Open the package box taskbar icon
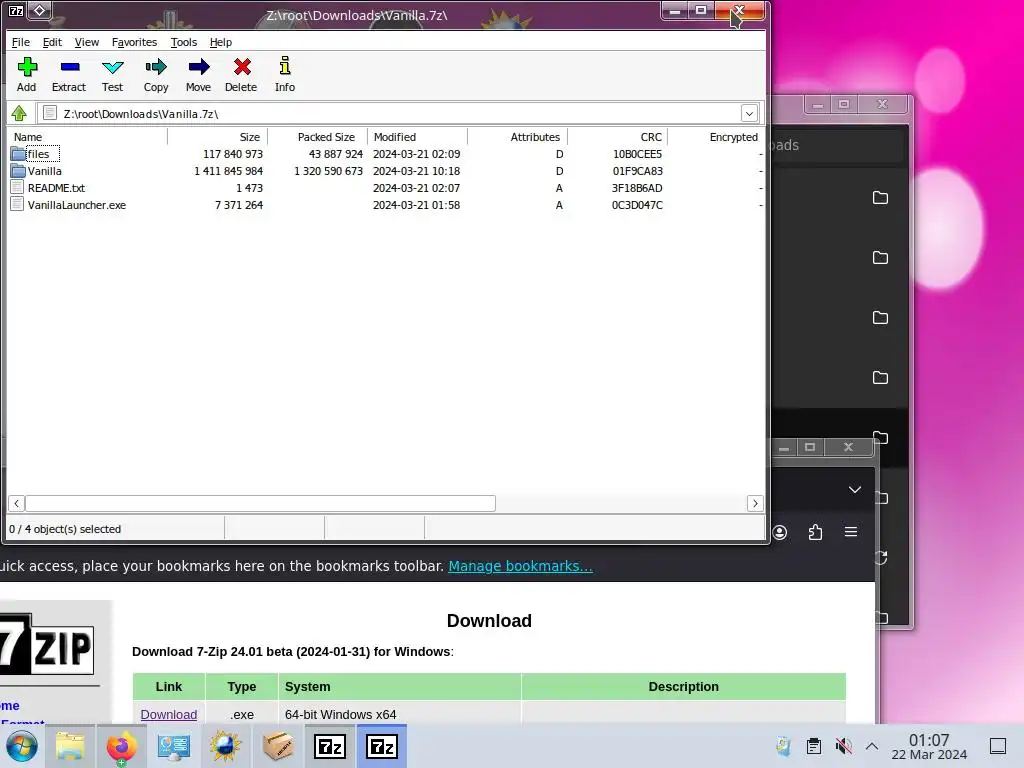Viewport: 1024px width, 768px height. click(278, 746)
